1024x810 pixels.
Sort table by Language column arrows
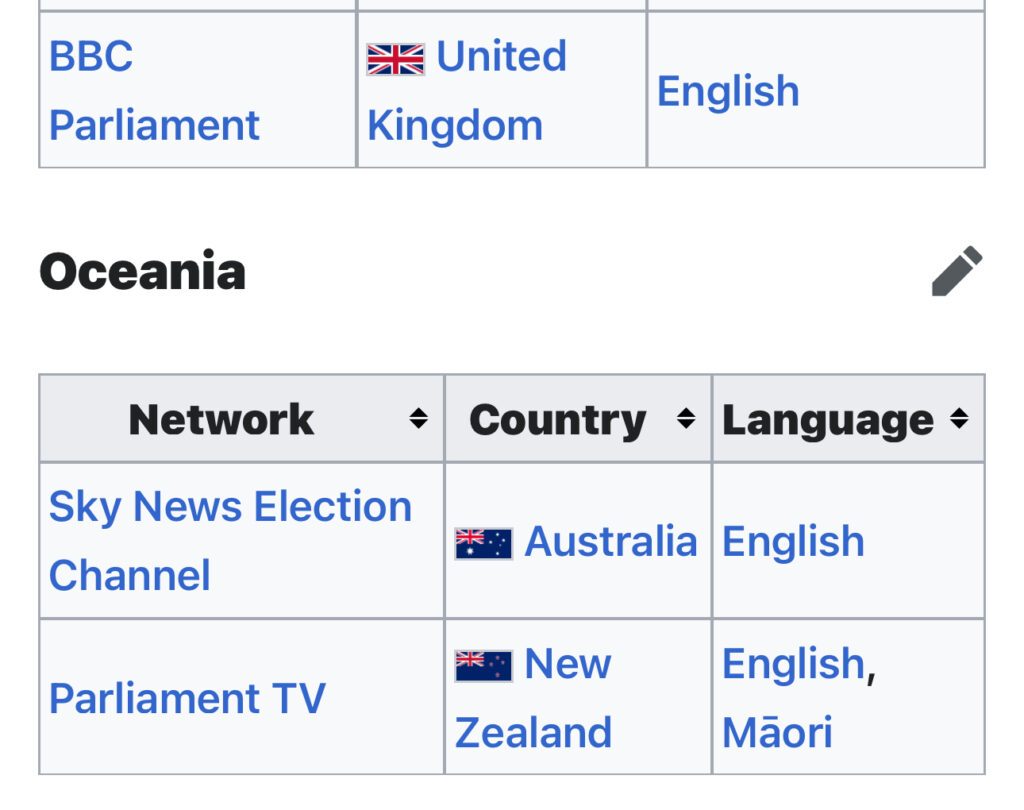click(959, 418)
